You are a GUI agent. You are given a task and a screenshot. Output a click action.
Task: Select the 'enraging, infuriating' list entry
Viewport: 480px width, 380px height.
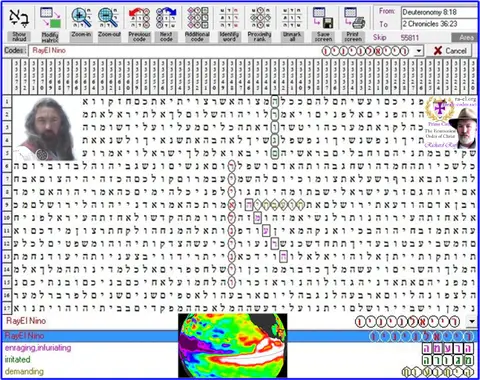click(38, 348)
